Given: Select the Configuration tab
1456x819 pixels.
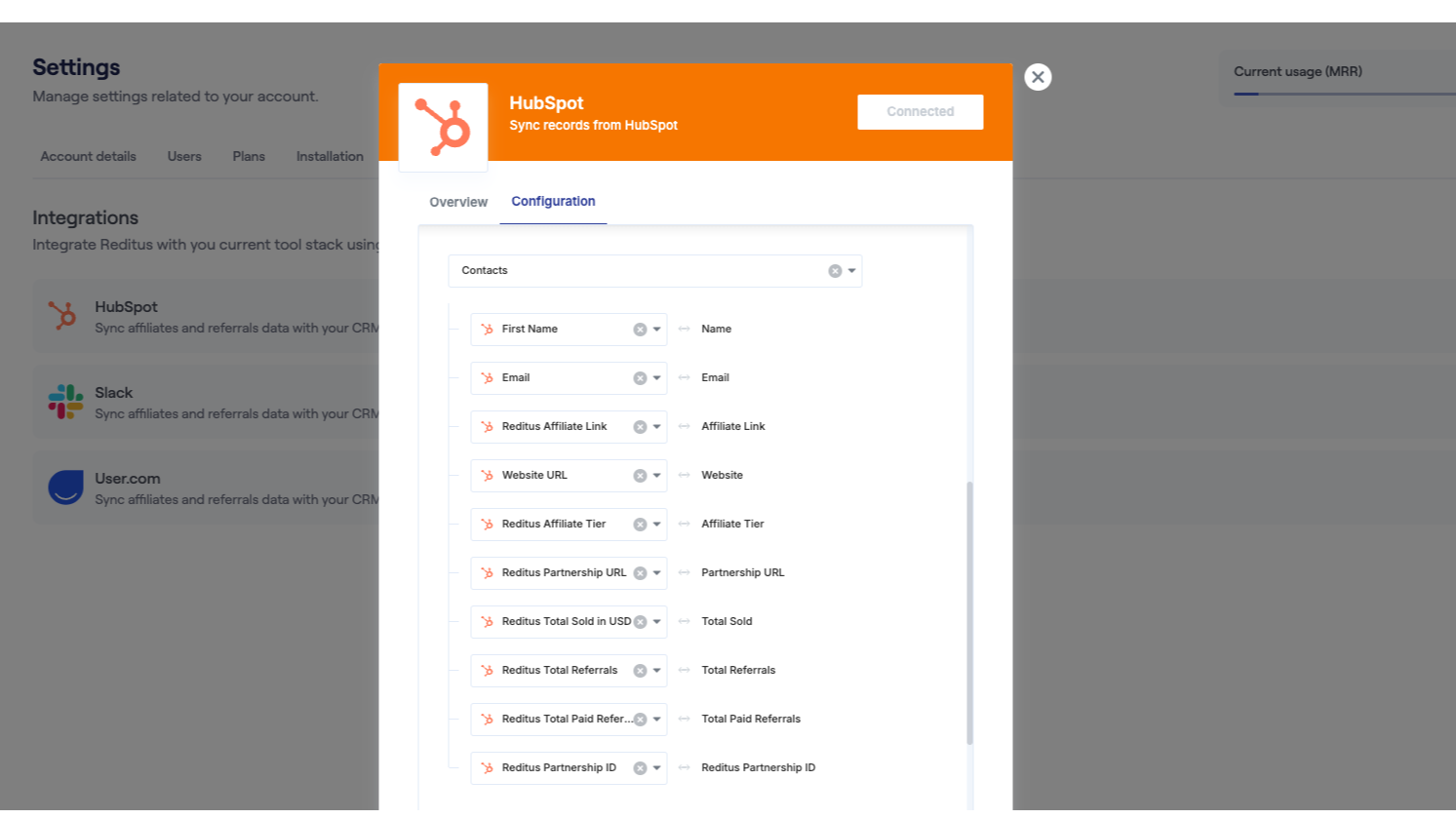Looking at the screenshot, I should pos(553,202).
